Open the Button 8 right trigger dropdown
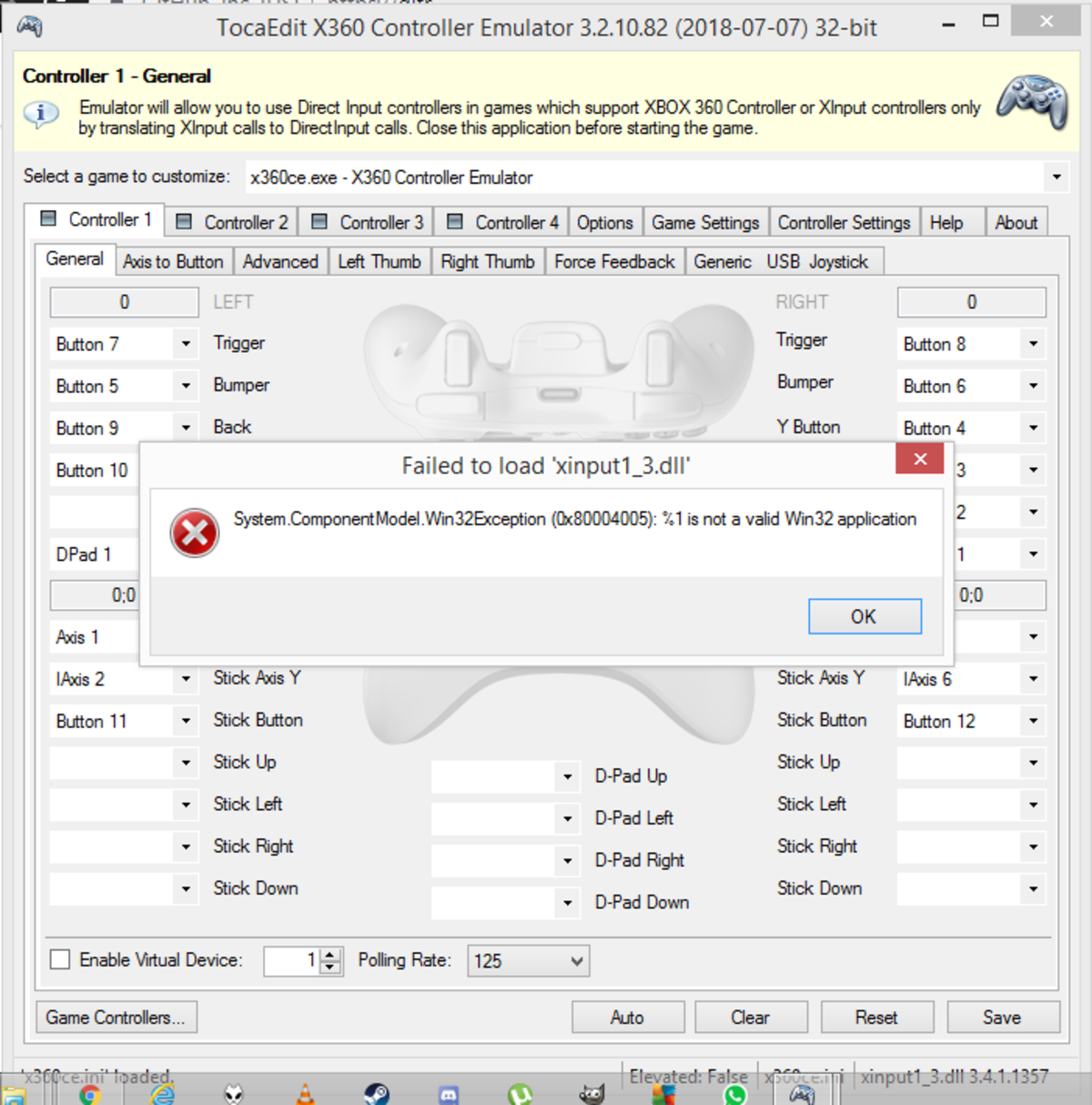Viewport: 1092px width, 1105px height. pos(1034,344)
